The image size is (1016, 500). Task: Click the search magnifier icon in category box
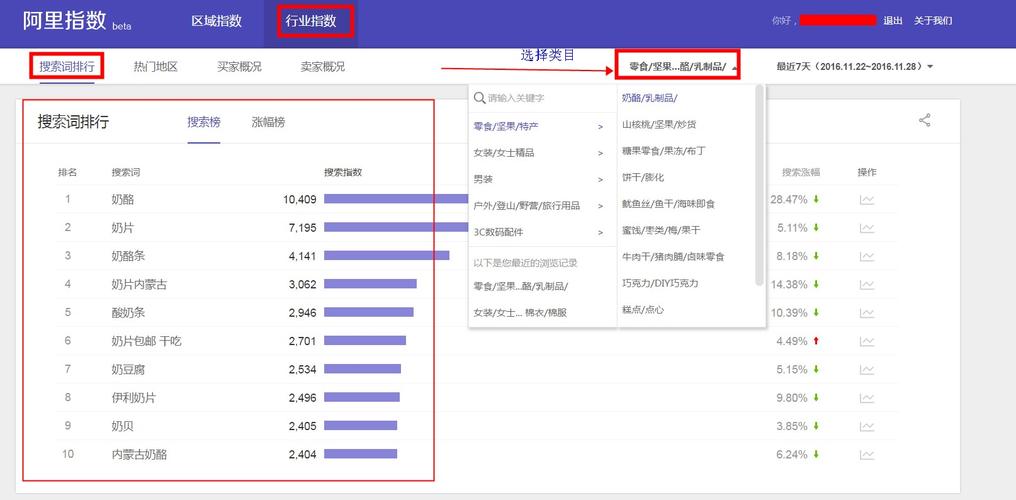tap(479, 98)
